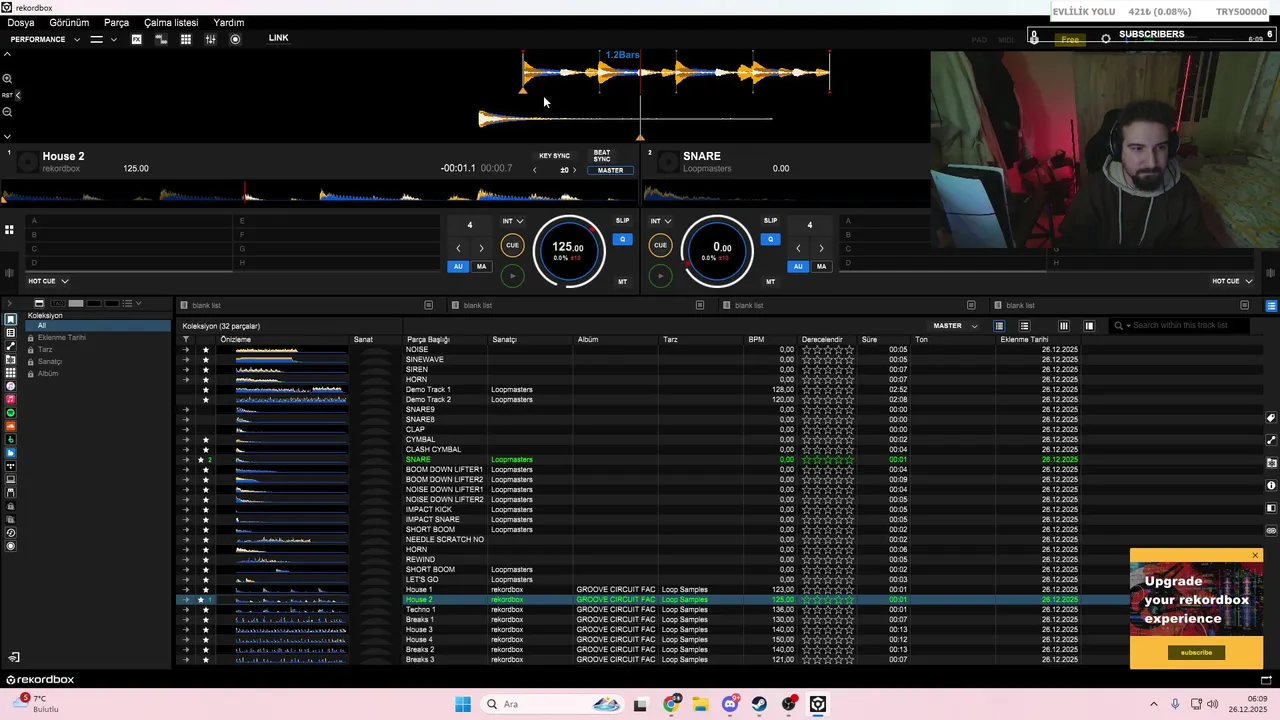Open the Dosya menu
This screenshot has height=720, width=1280.
point(20,22)
